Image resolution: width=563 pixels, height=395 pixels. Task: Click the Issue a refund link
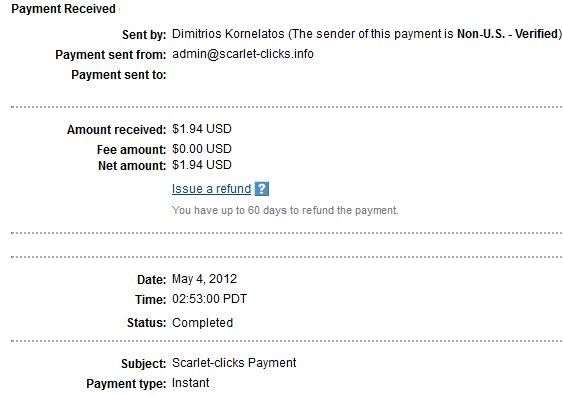pyautogui.click(x=211, y=189)
